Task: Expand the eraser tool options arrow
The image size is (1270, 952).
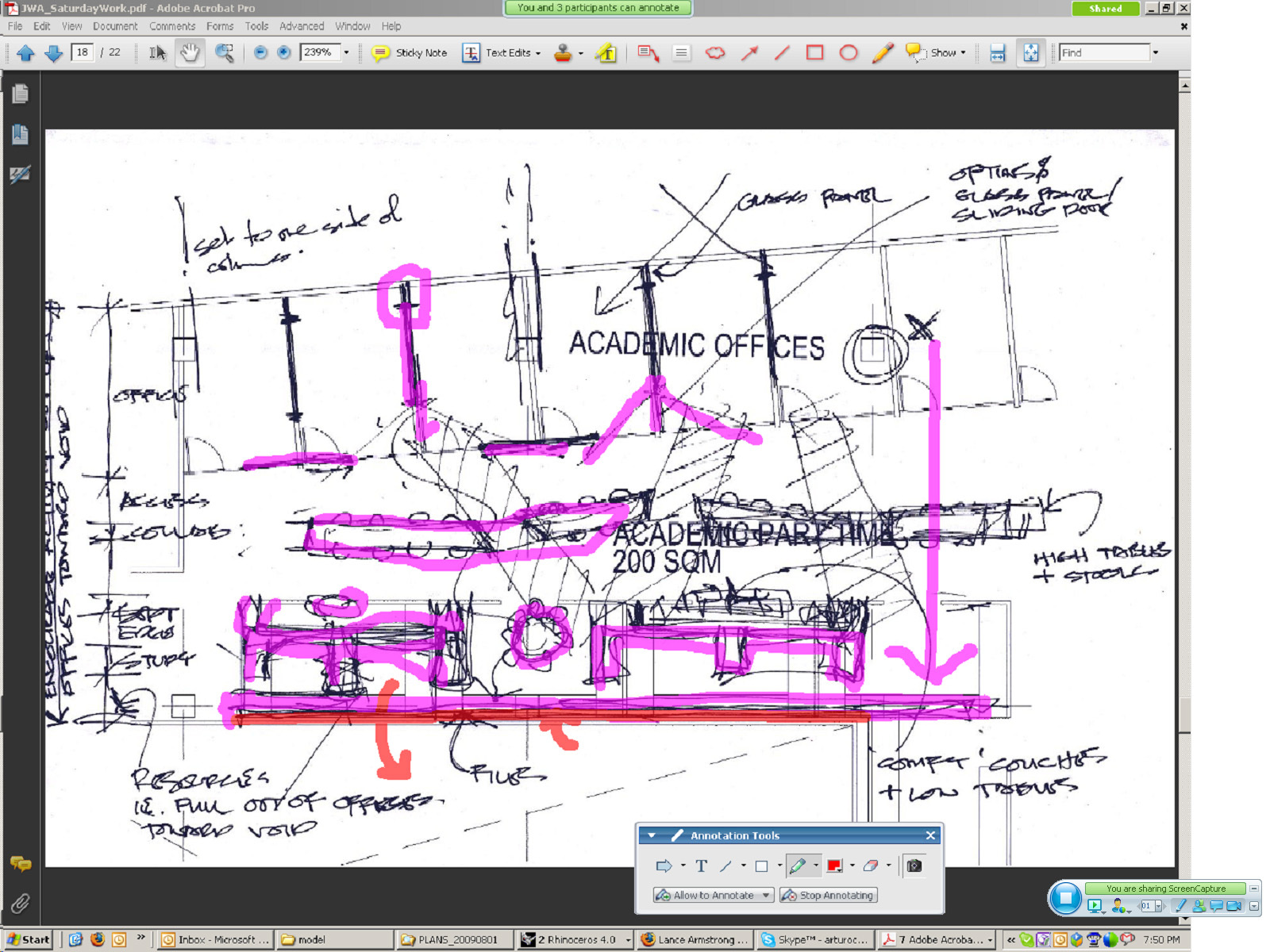Action: (x=888, y=866)
